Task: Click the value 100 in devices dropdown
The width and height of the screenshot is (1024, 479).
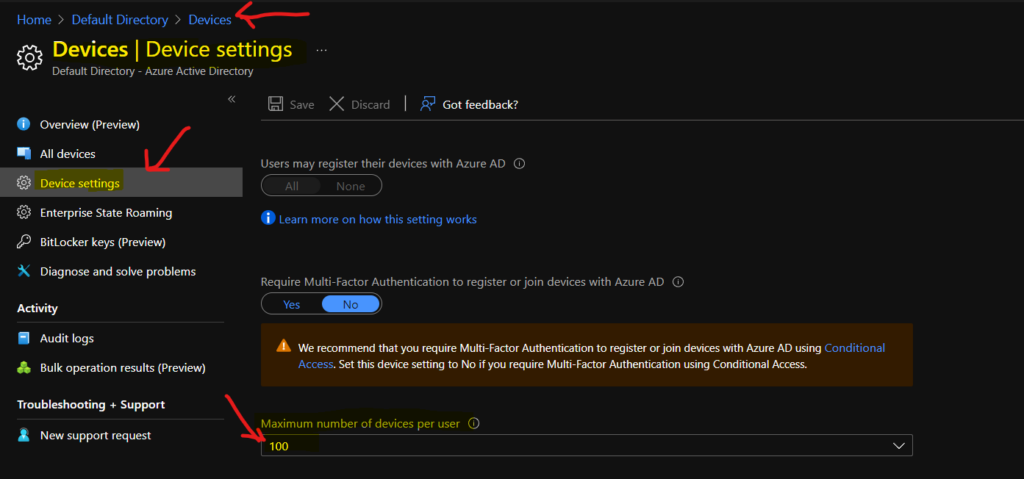Action: [279, 446]
